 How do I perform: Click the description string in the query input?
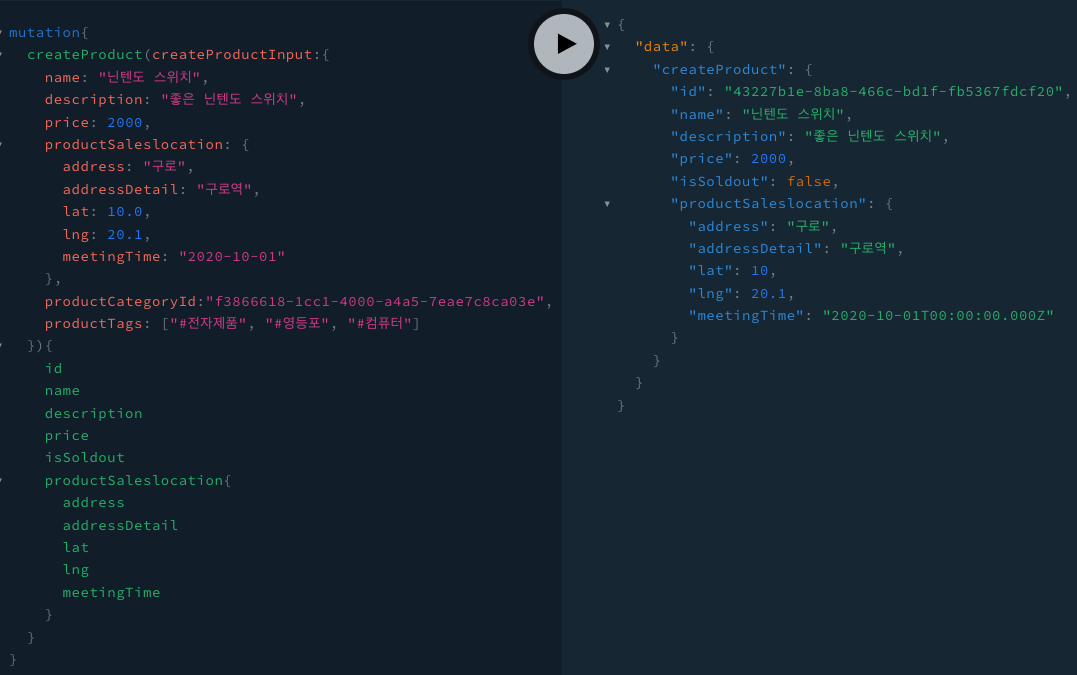tap(229, 100)
